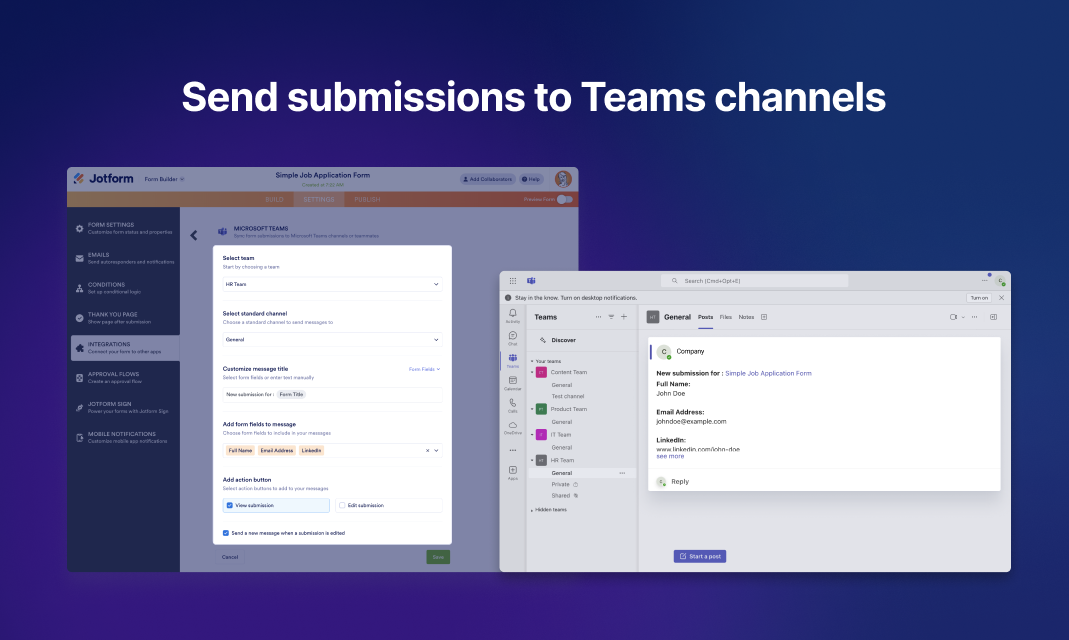Screen dimensions: 1069x640
Task: Open Emails in Jotform sidebar
Action: point(124,258)
